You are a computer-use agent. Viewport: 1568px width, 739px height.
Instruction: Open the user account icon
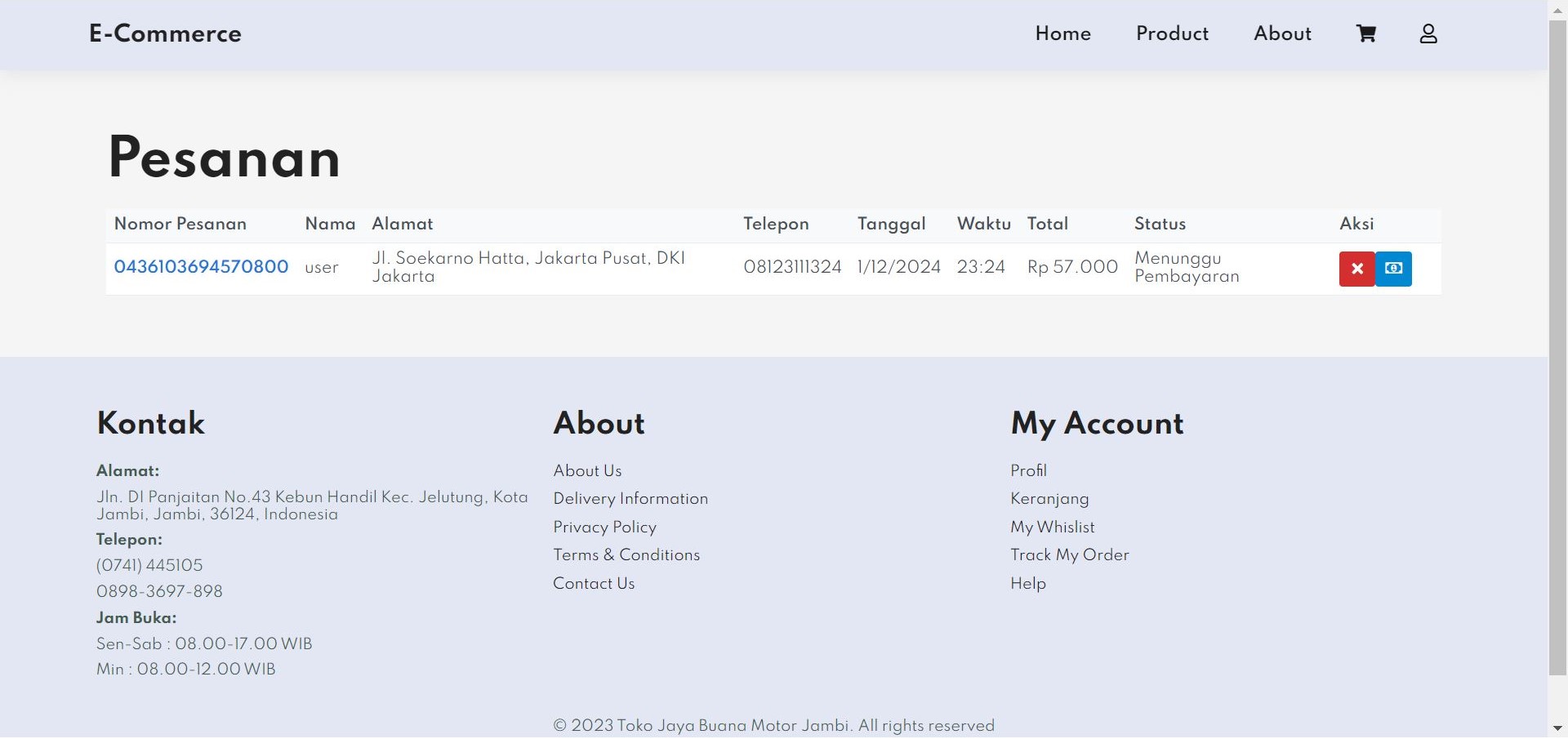1428,33
